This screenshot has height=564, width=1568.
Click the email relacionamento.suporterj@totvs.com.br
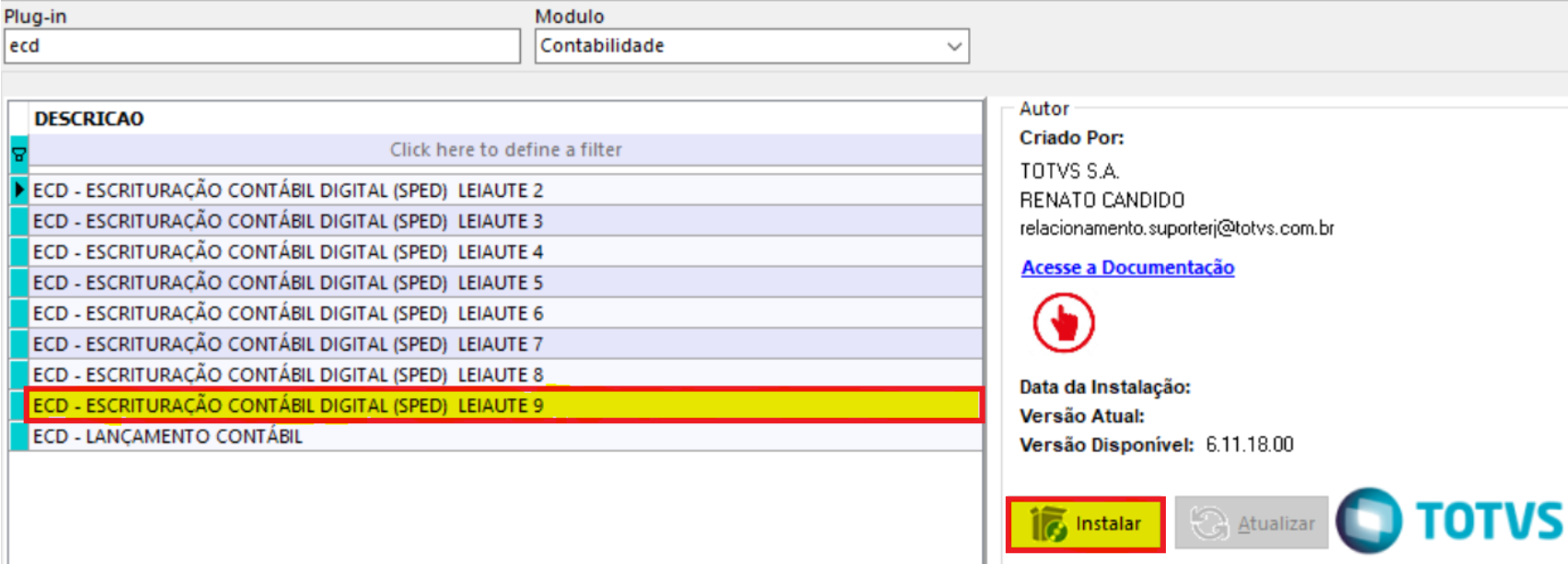click(1177, 228)
